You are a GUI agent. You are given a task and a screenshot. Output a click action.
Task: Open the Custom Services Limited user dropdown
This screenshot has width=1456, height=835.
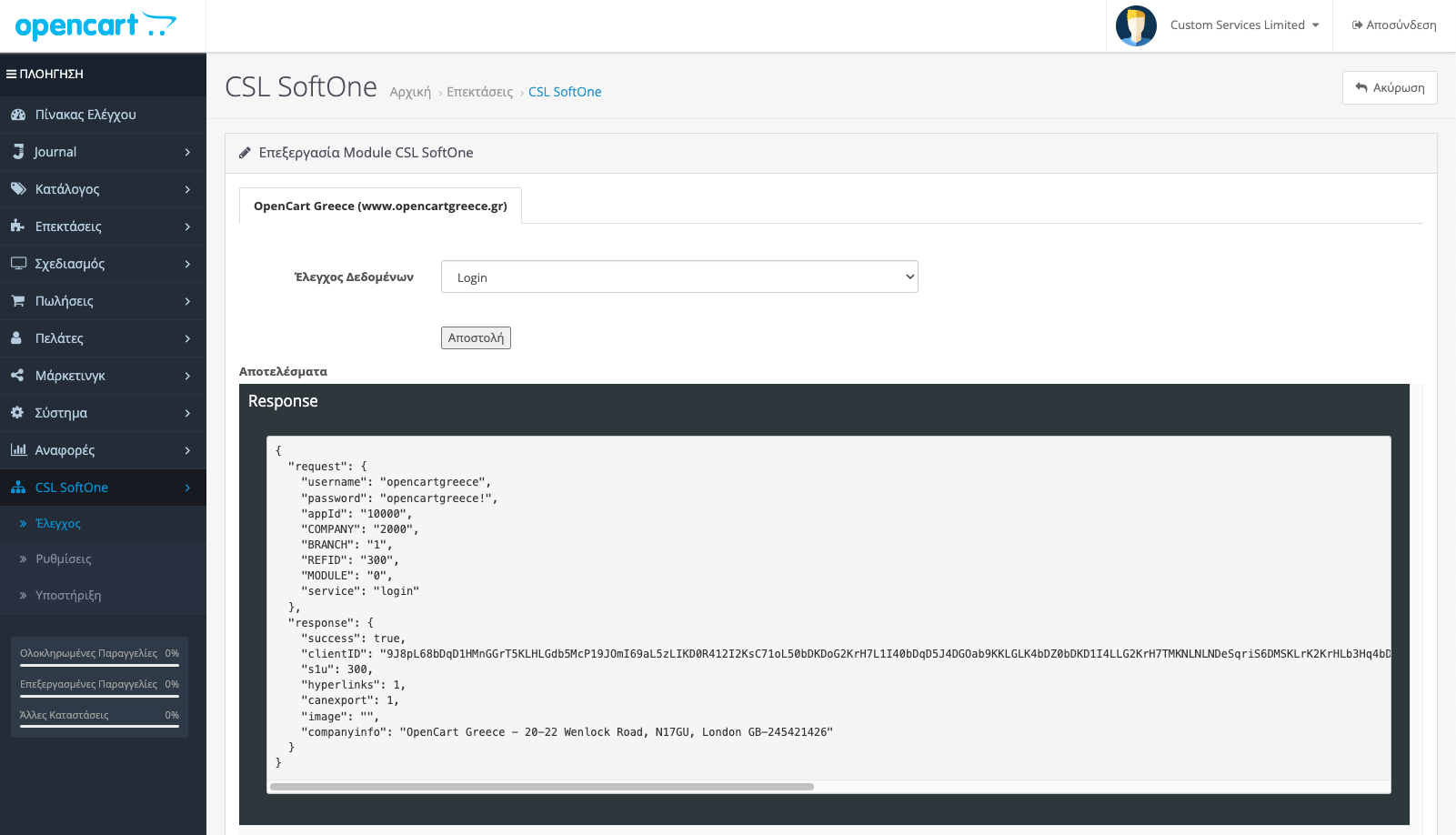[1244, 25]
